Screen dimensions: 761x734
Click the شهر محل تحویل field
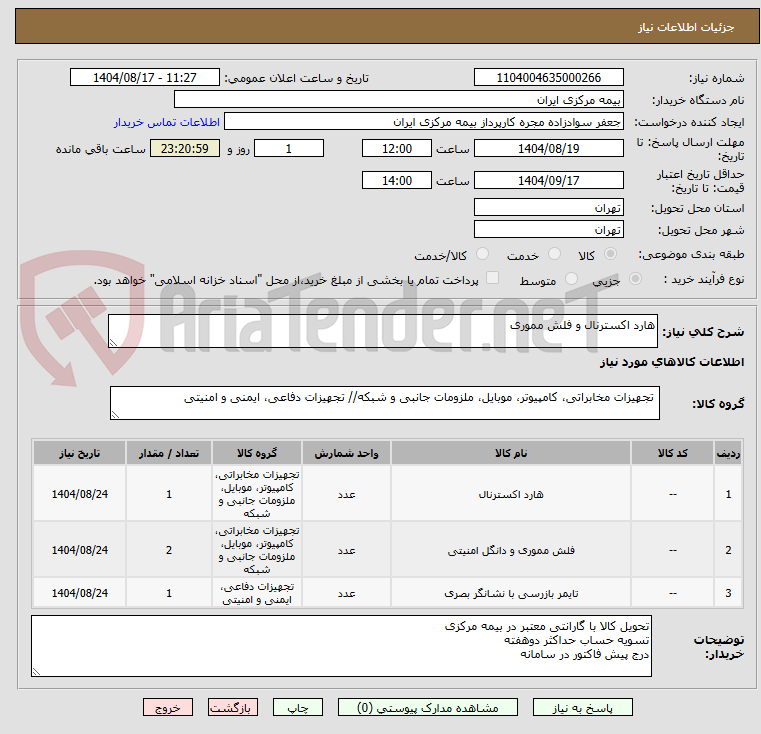point(548,229)
